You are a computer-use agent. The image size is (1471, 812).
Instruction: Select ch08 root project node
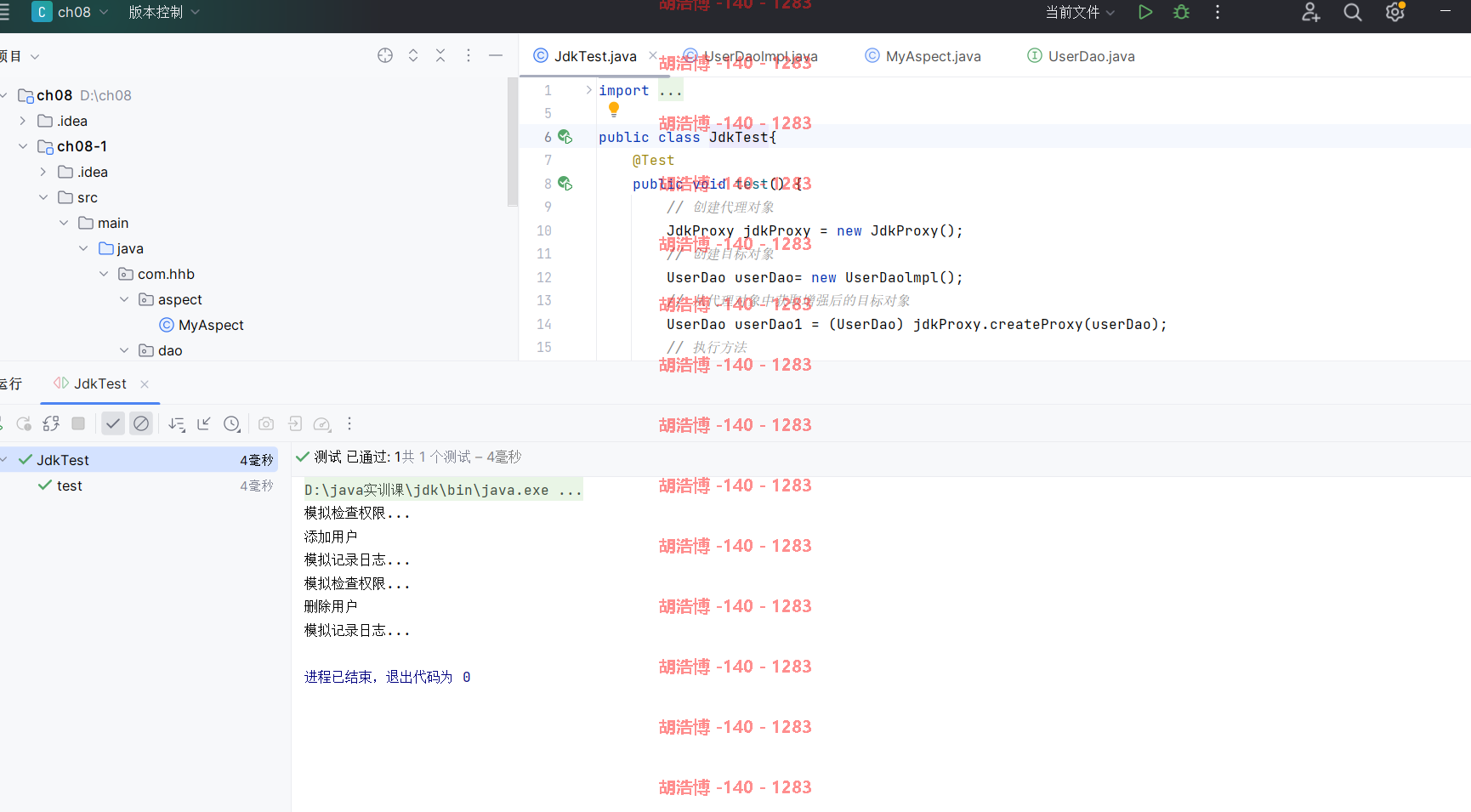pyautogui.click(x=75, y=95)
